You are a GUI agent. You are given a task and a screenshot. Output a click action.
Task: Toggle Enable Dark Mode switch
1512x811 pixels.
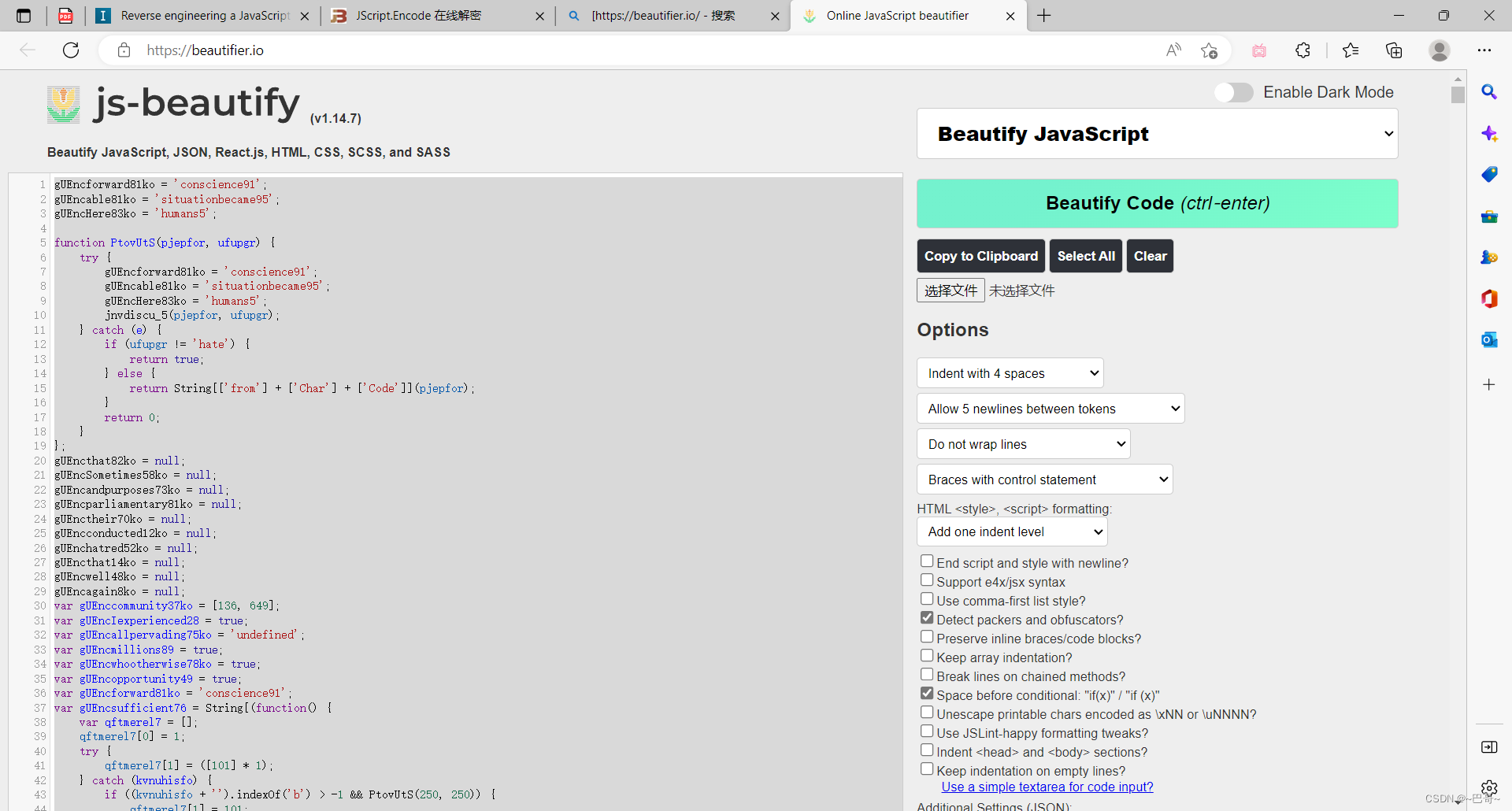point(1234,92)
